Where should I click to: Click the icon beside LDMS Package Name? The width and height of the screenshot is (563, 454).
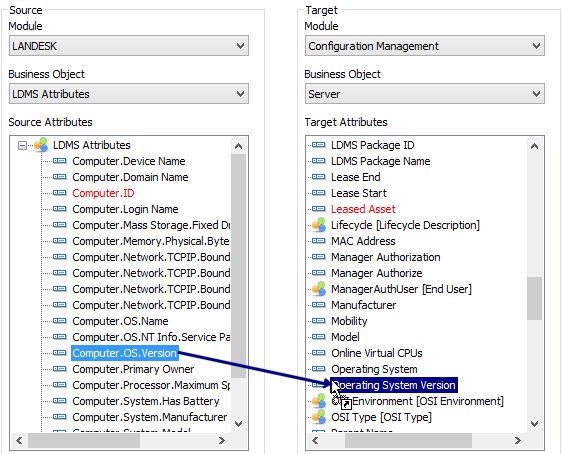(x=318, y=161)
